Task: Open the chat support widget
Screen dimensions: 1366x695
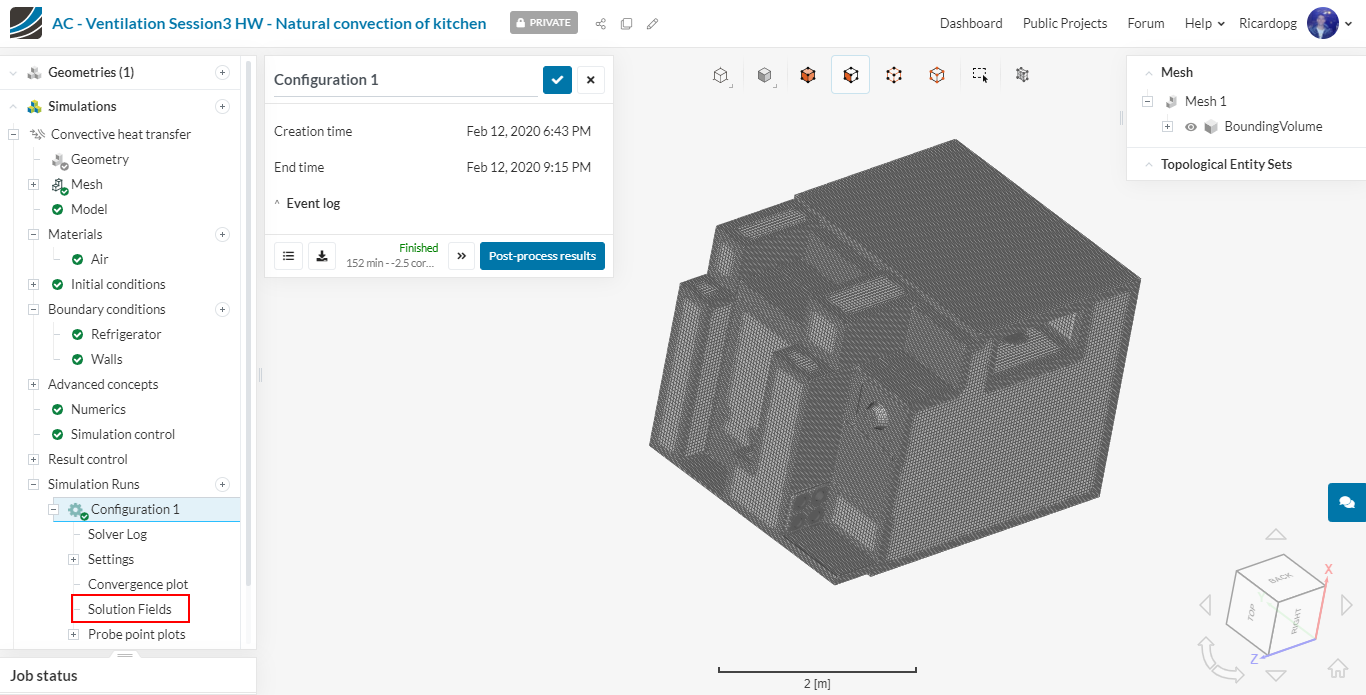Action: coord(1346,502)
